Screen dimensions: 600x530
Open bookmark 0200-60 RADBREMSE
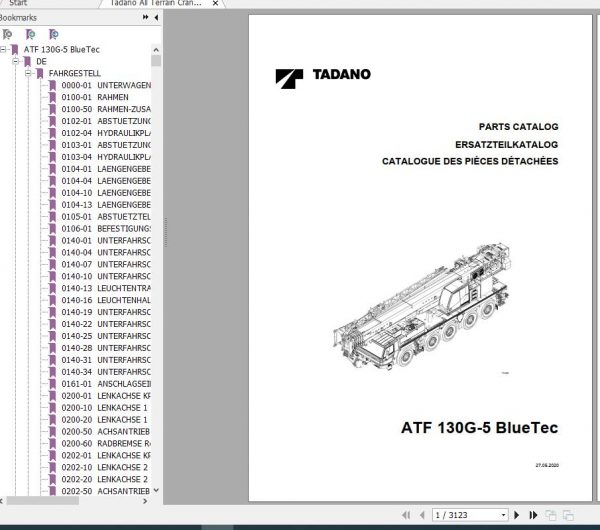tap(106, 444)
